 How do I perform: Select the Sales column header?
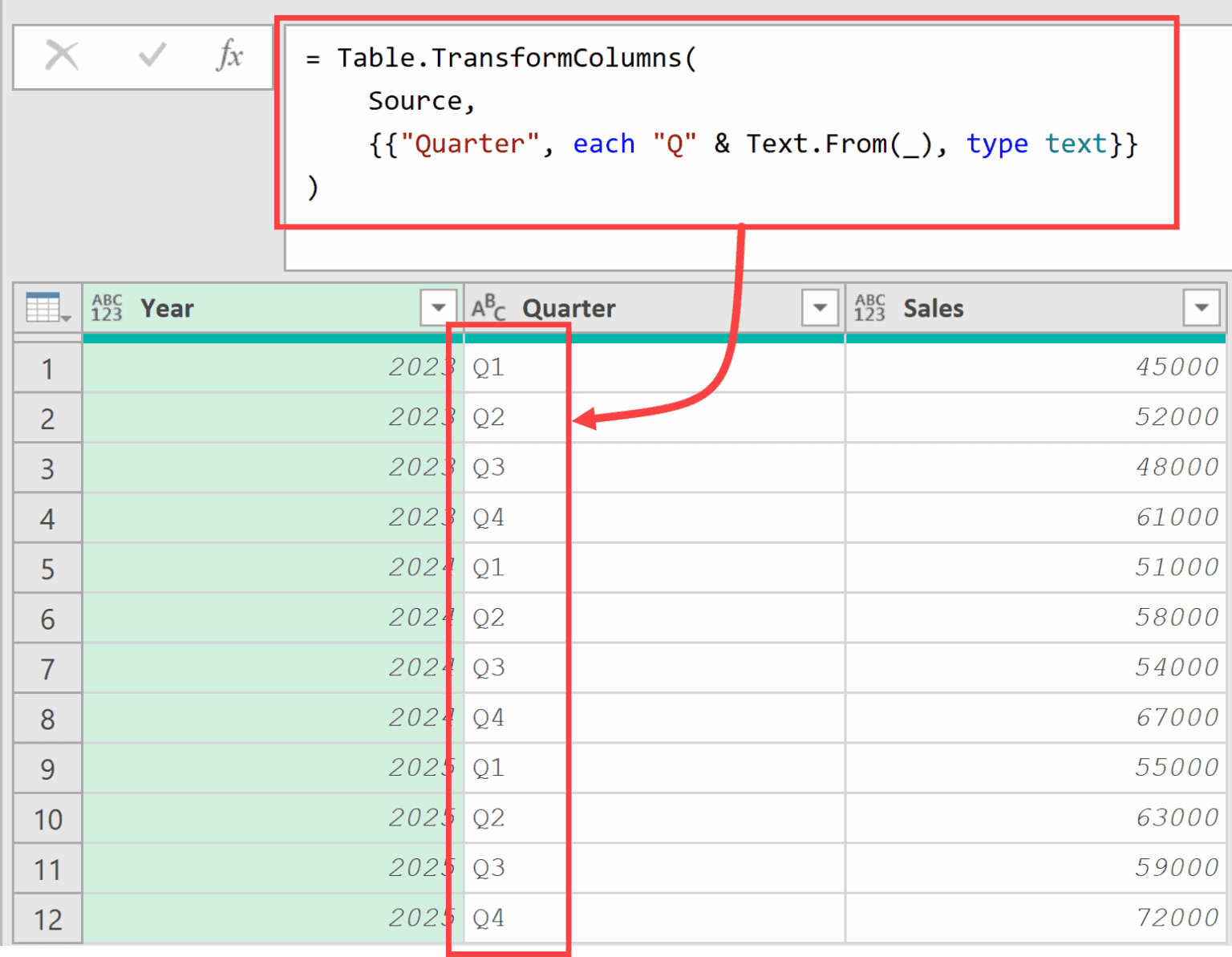point(933,307)
